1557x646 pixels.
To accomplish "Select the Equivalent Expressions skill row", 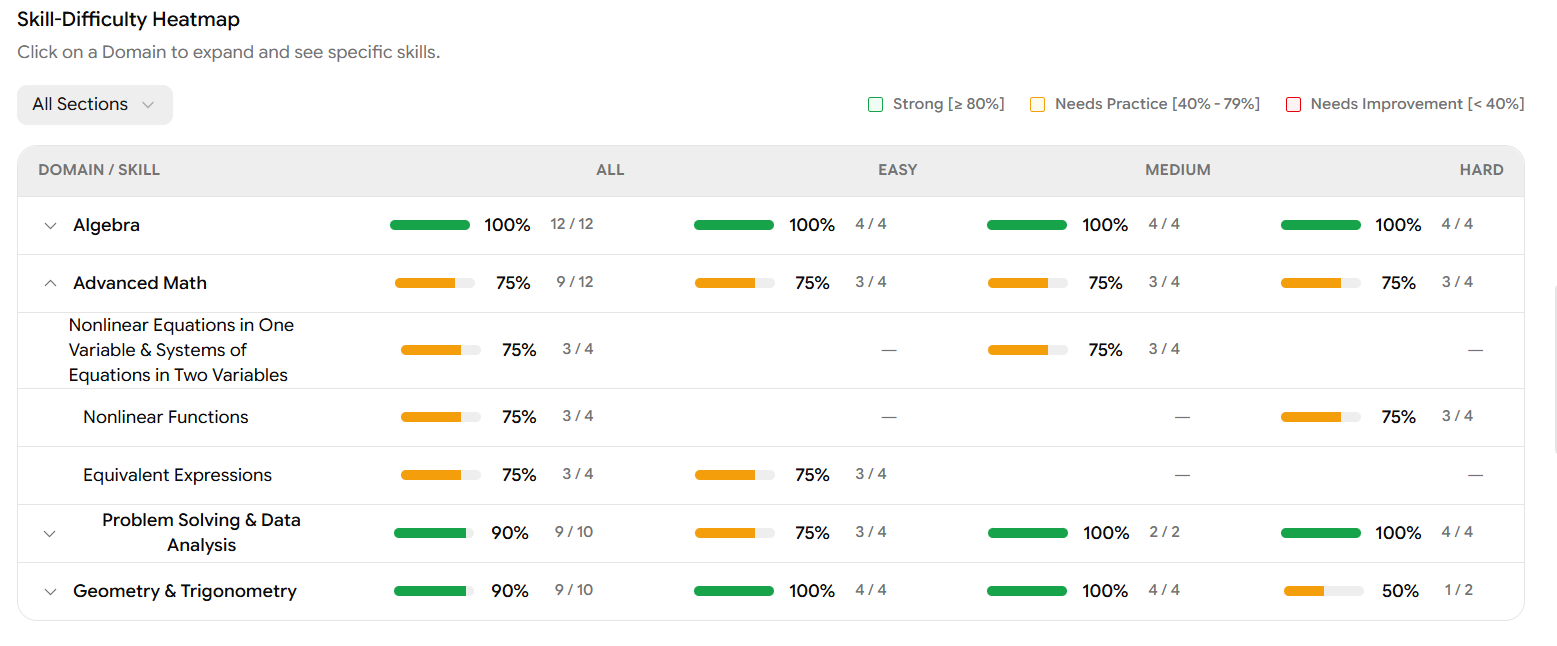I will [x=177, y=475].
